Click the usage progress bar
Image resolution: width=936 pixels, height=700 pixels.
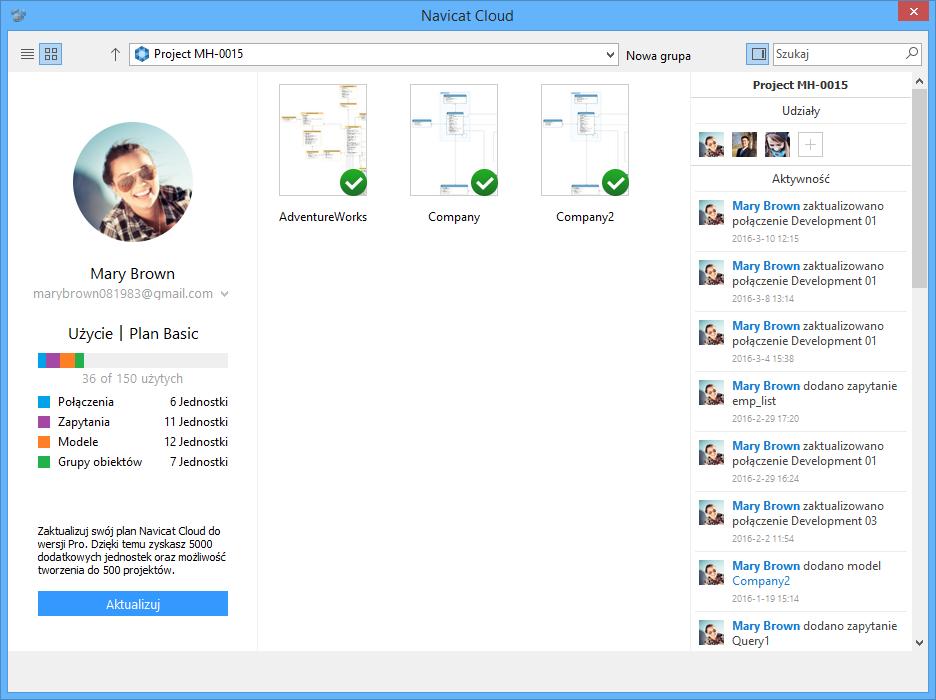pos(133,360)
